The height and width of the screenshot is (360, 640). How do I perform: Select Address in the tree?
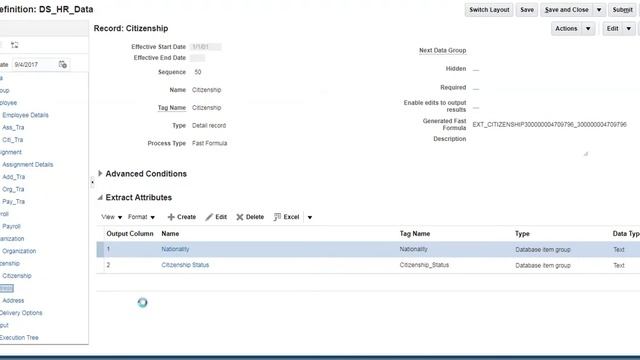point(13,300)
